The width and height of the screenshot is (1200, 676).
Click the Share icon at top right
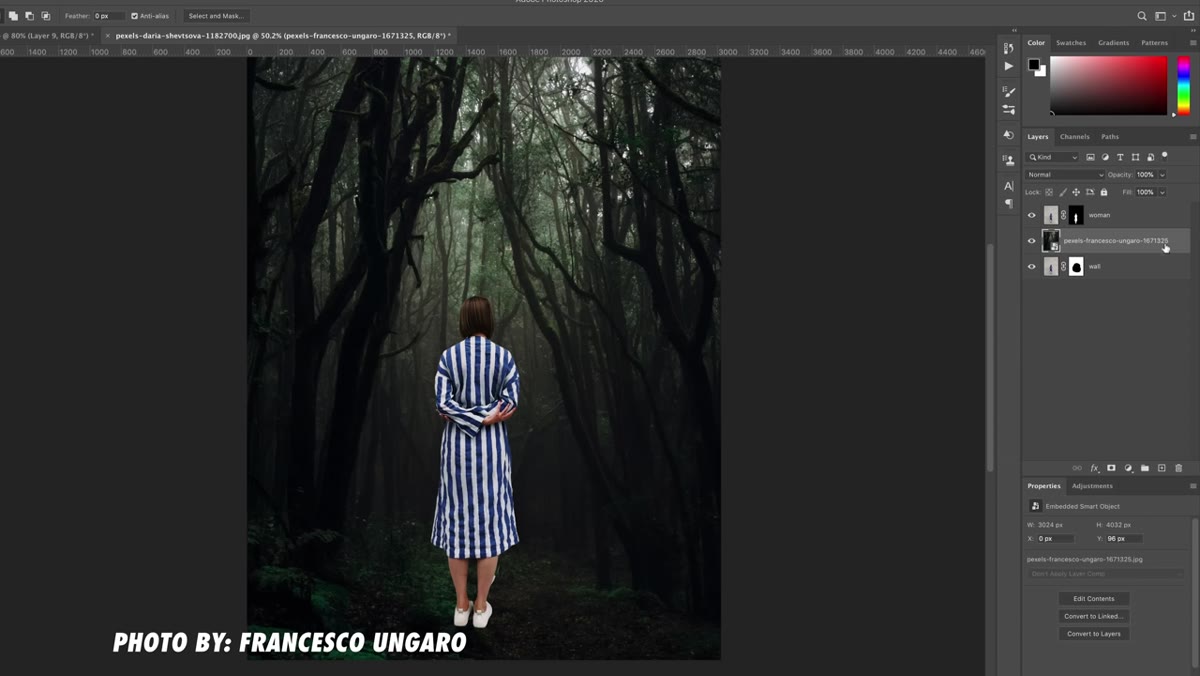[1189, 16]
